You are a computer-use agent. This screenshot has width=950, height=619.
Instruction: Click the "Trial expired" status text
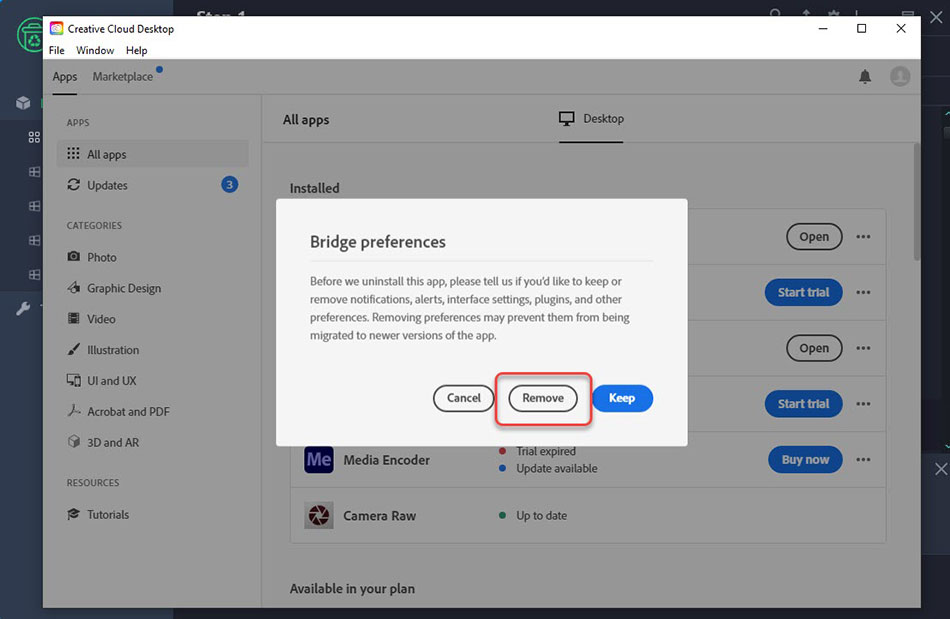tap(546, 451)
